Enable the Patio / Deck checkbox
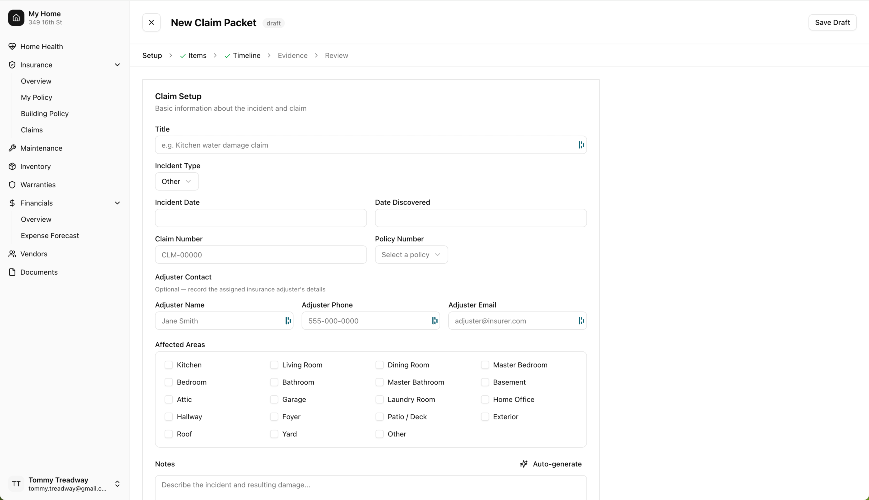 point(380,417)
